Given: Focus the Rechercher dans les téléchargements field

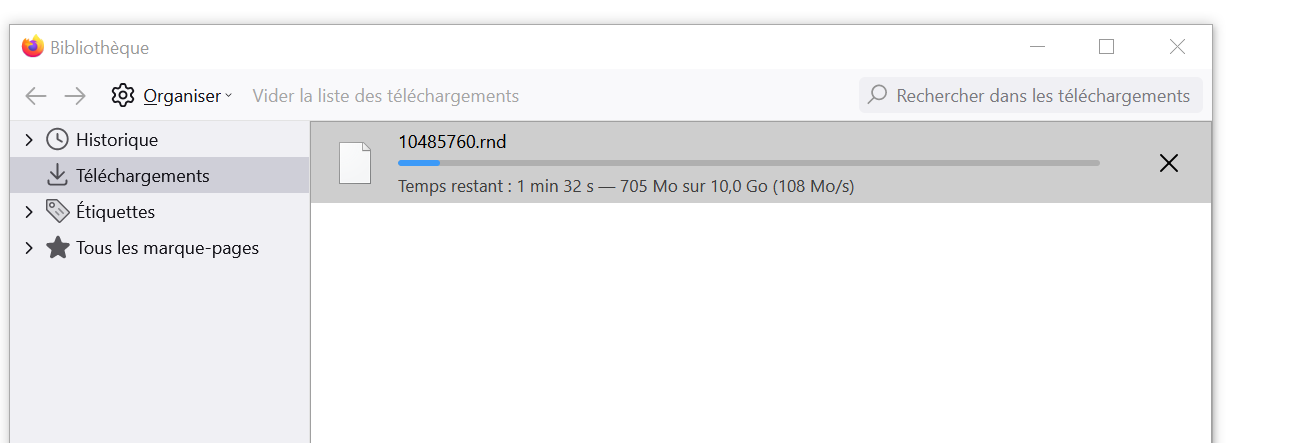Looking at the screenshot, I should coord(1031,96).
